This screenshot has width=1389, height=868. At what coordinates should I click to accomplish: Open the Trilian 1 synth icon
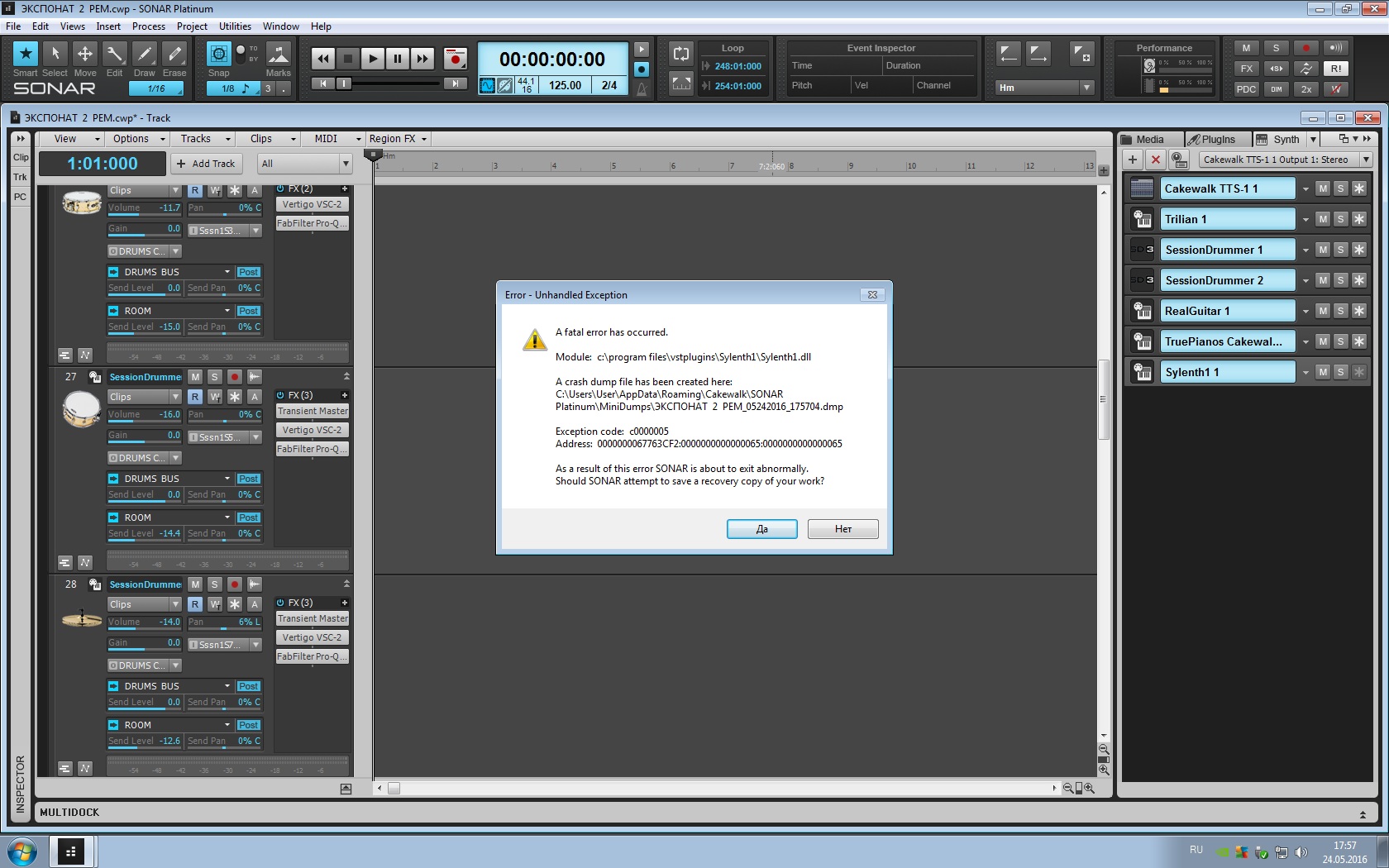click(1143, 219)
